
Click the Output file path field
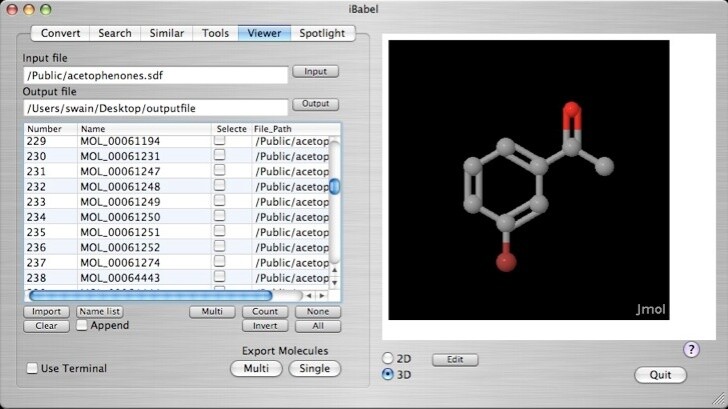(156, 108)
